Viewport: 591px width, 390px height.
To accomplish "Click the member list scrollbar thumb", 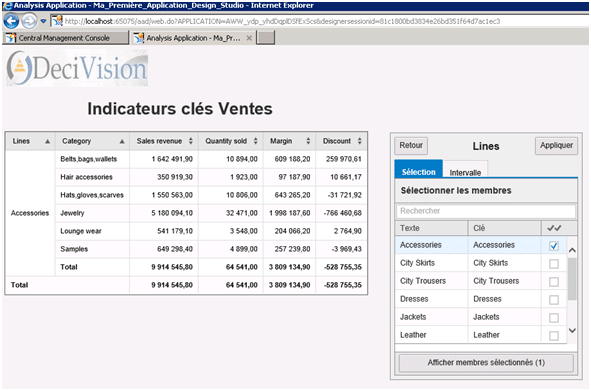I will pos(572,279).
